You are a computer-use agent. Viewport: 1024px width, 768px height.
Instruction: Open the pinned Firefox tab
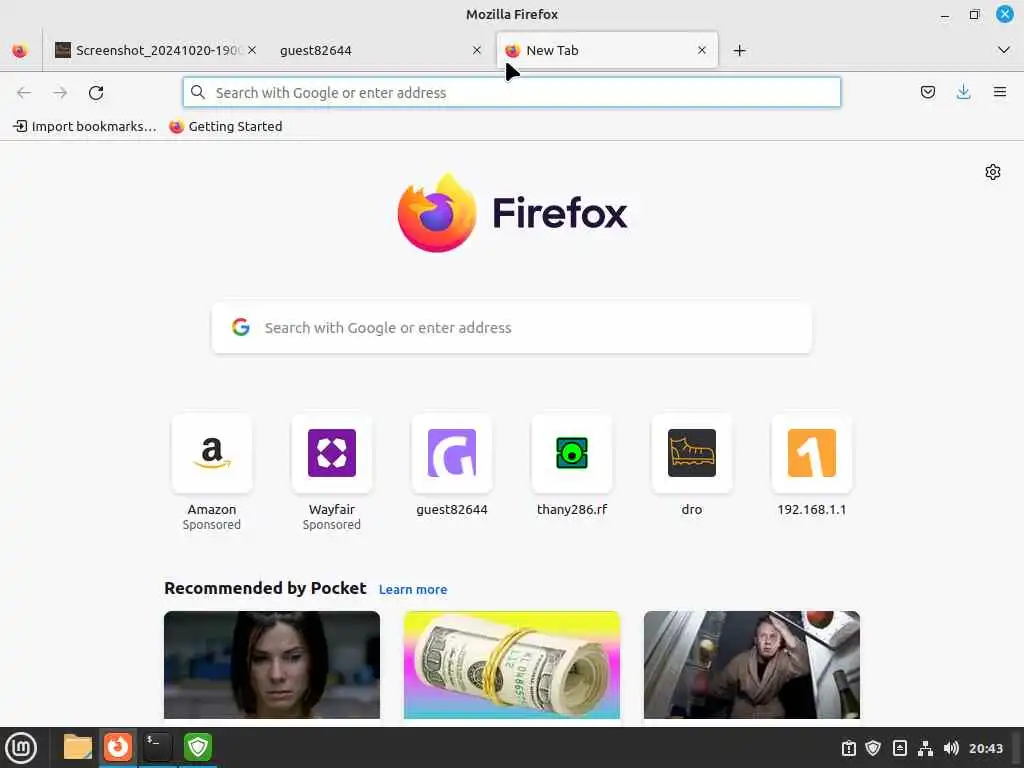[x=20, y=50]
